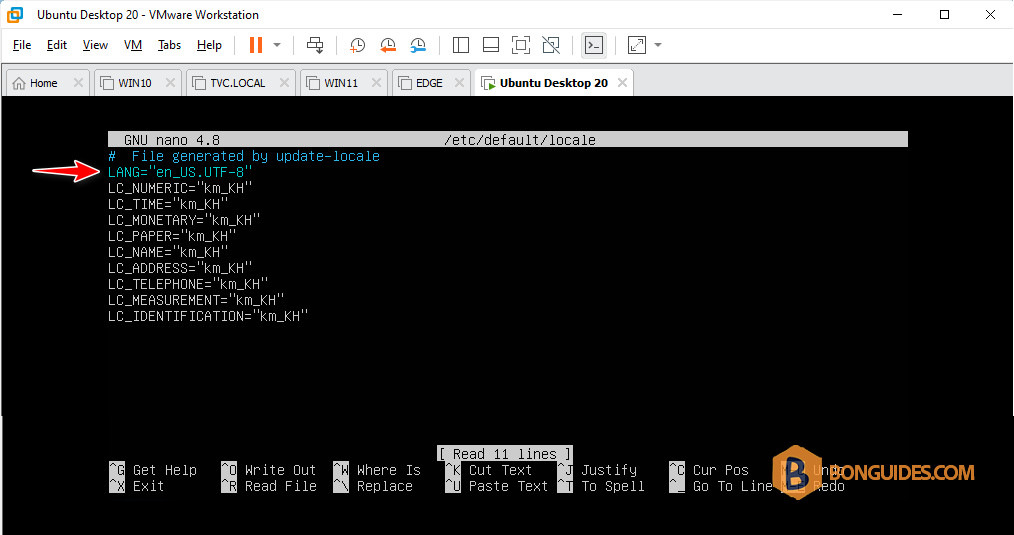This screenshot has height=535, width=1014.
Task: Open the power options dropdown arrow
Action: click(x=277, y=45)
